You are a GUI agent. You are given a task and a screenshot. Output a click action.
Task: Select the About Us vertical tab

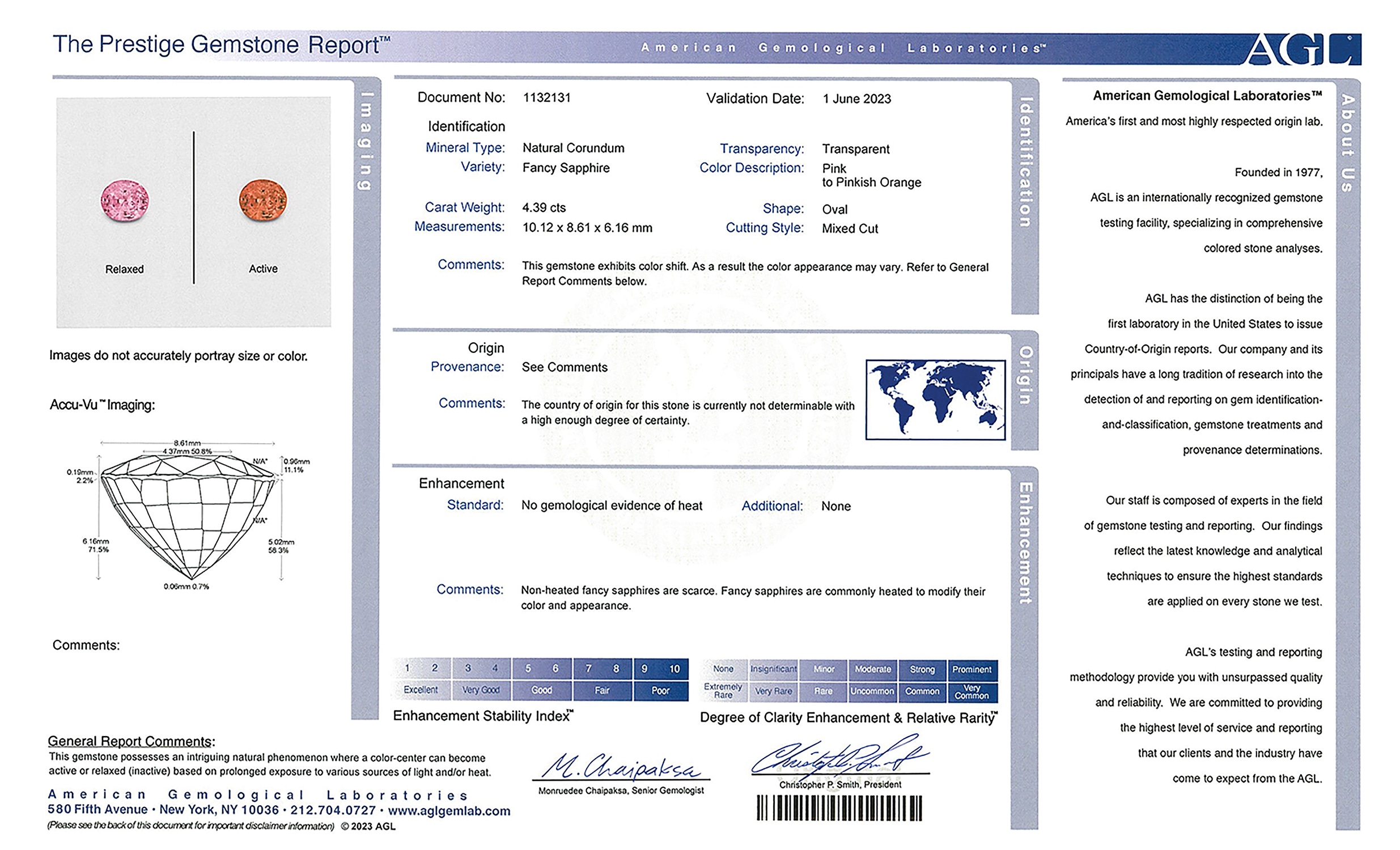tap(1348, 142)
